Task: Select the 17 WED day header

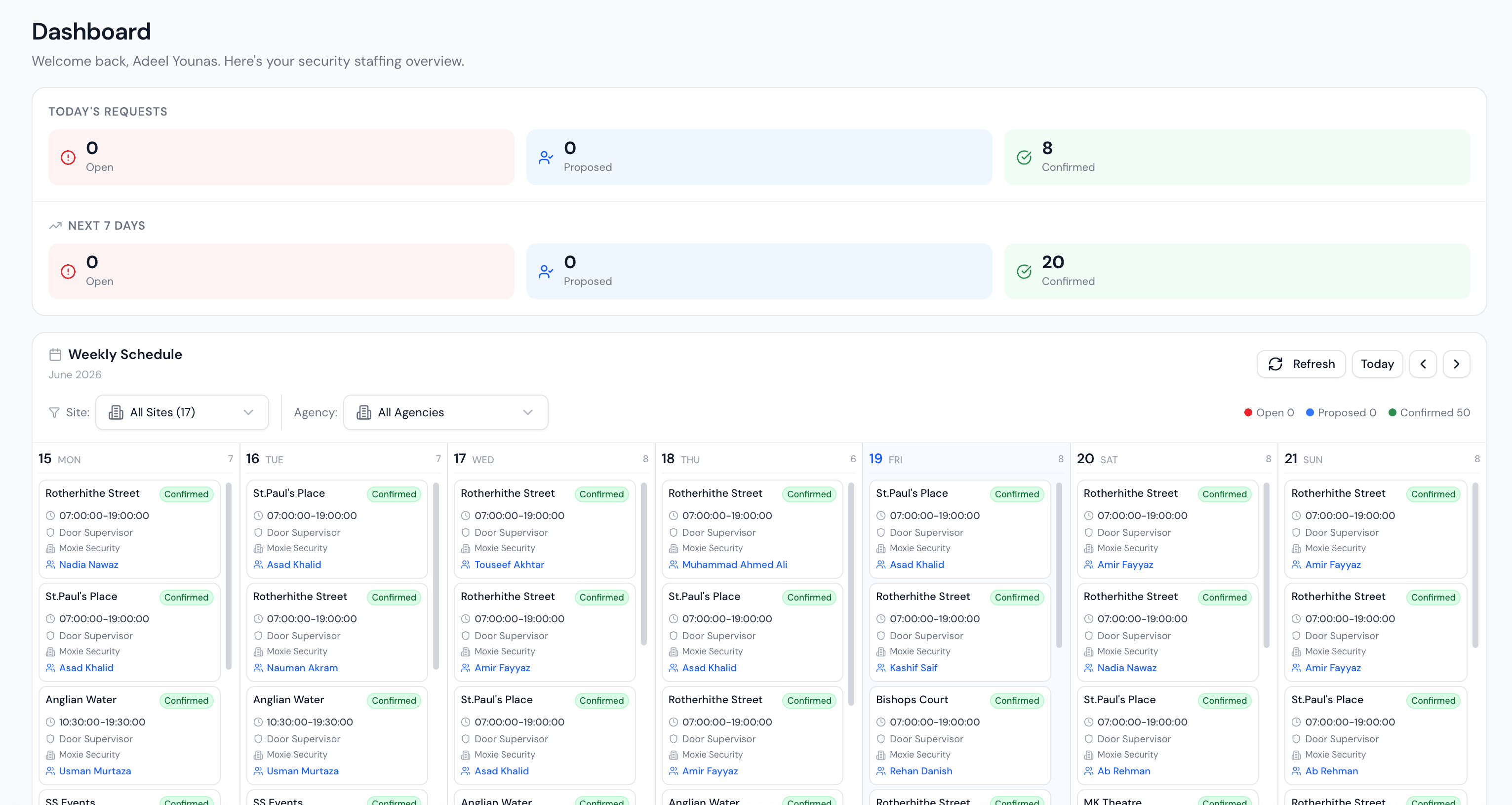Action: coord(551,459)
